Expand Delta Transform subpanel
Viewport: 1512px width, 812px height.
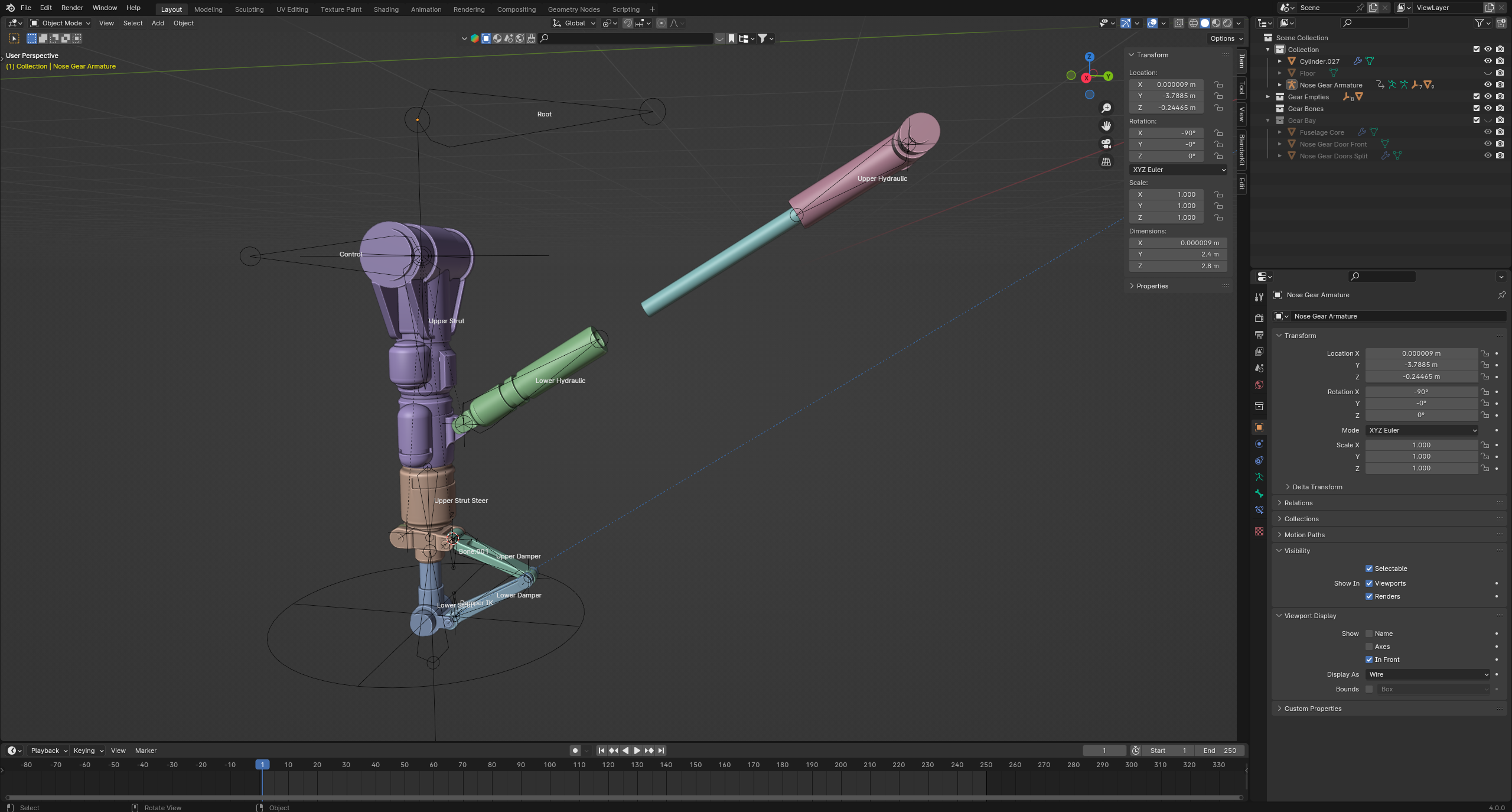[x=1318, y=487]
